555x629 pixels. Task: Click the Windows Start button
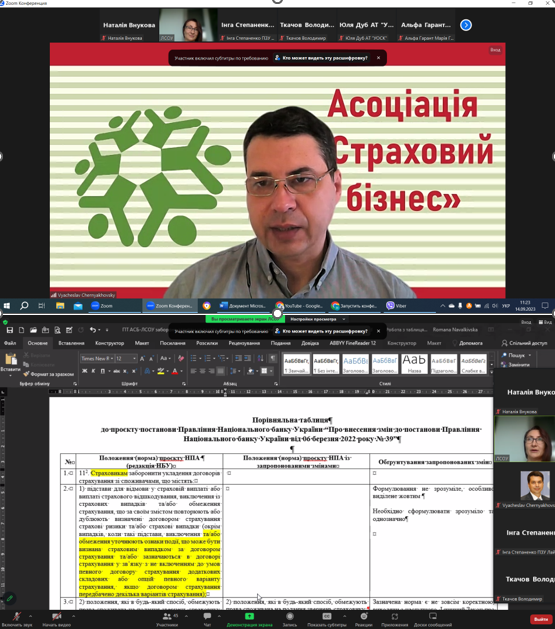(x=7, y=306)
